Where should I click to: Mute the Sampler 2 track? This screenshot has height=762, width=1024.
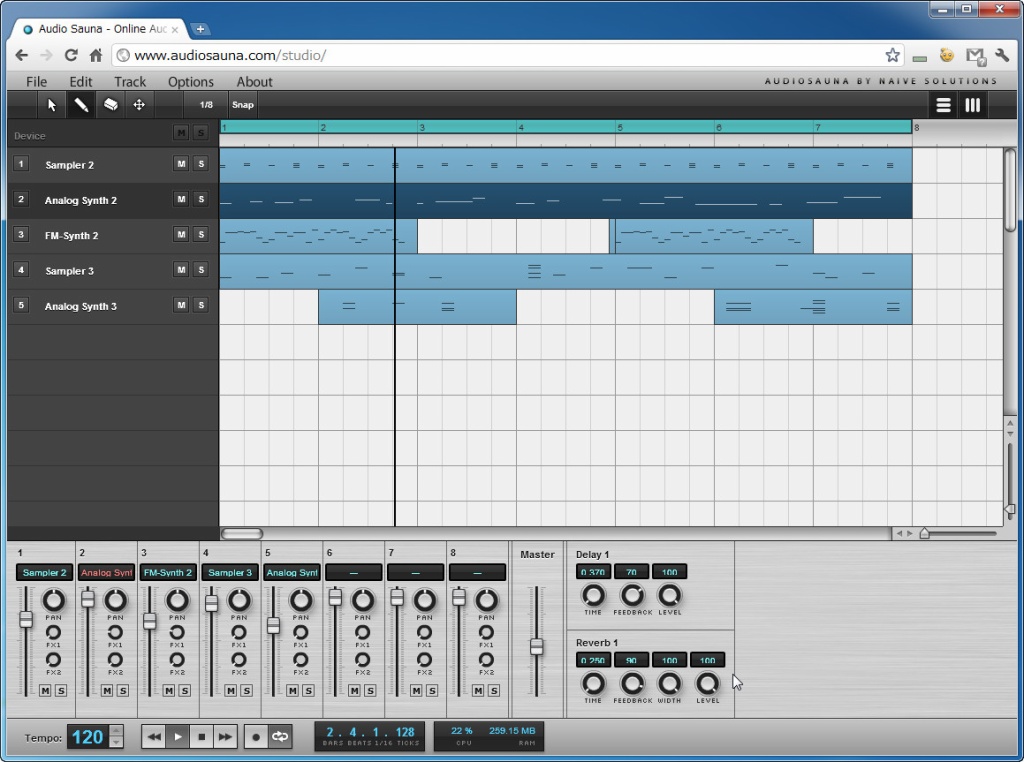point(181,164)
